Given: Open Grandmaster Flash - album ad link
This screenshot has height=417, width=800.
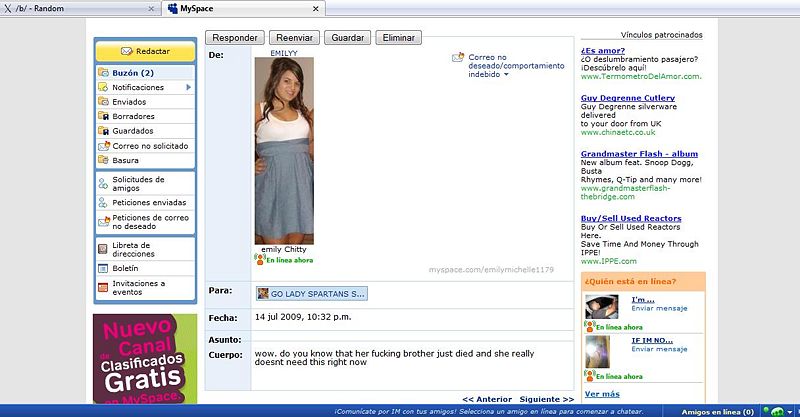Looking at the screenshot, I should 639,154.
